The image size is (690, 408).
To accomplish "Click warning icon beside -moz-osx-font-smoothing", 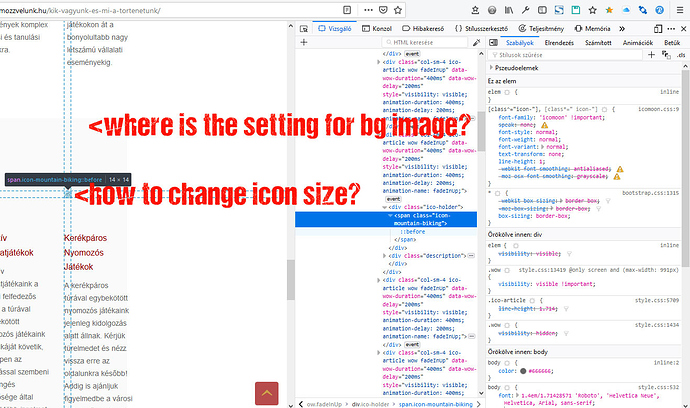I will (x=617, y=176).
